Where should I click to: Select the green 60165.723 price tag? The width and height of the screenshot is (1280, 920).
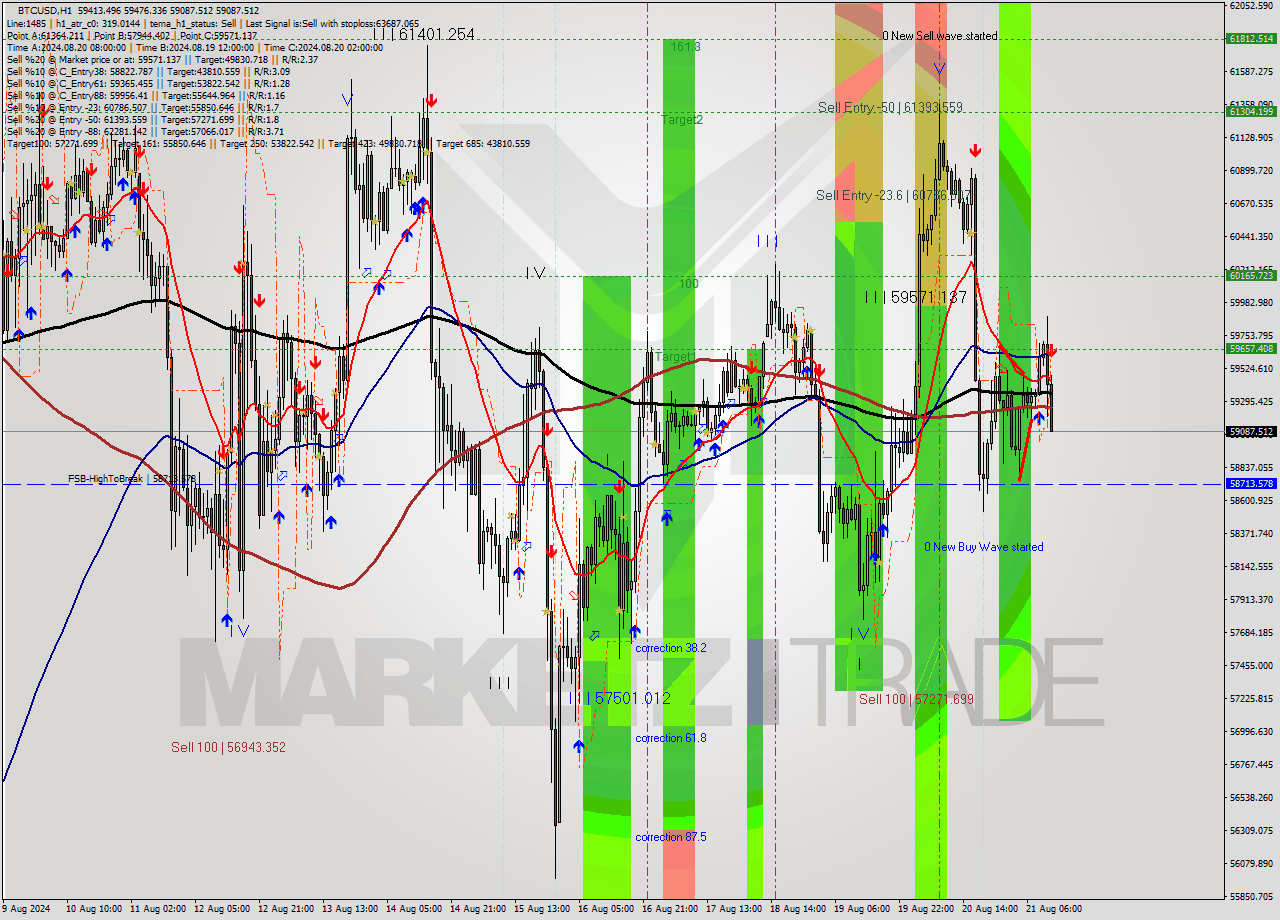[1250, 275]
